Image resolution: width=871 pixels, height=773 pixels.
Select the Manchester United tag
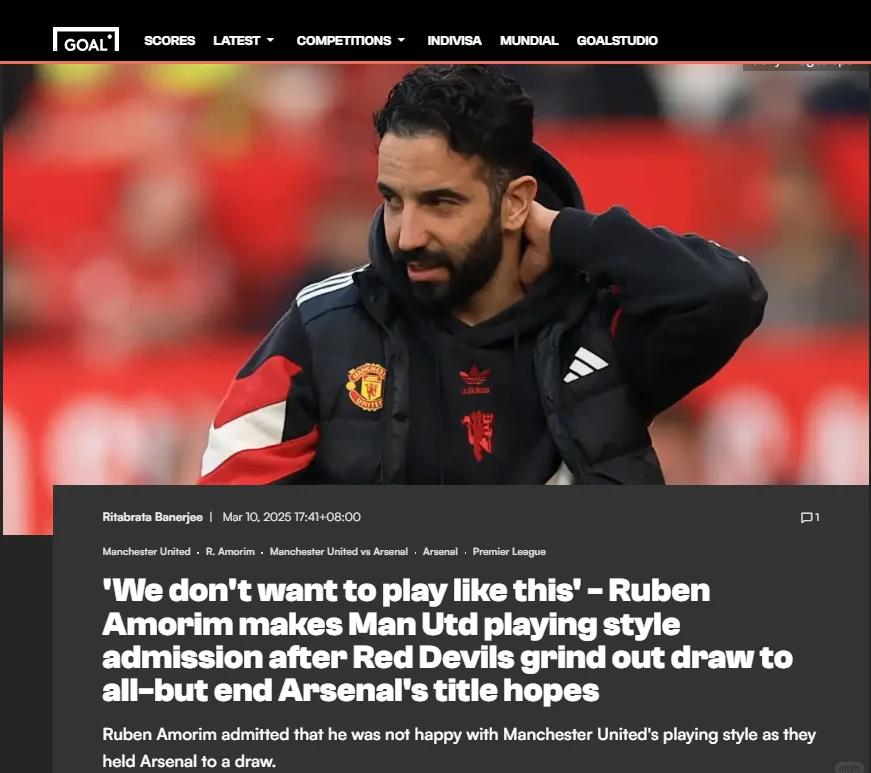click(x=147, y=551)
